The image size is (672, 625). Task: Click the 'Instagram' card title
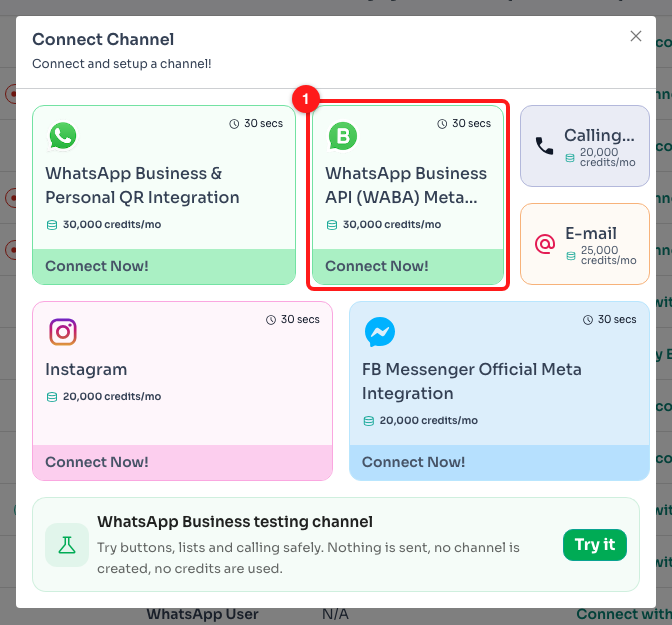click(x=86, y=370)
